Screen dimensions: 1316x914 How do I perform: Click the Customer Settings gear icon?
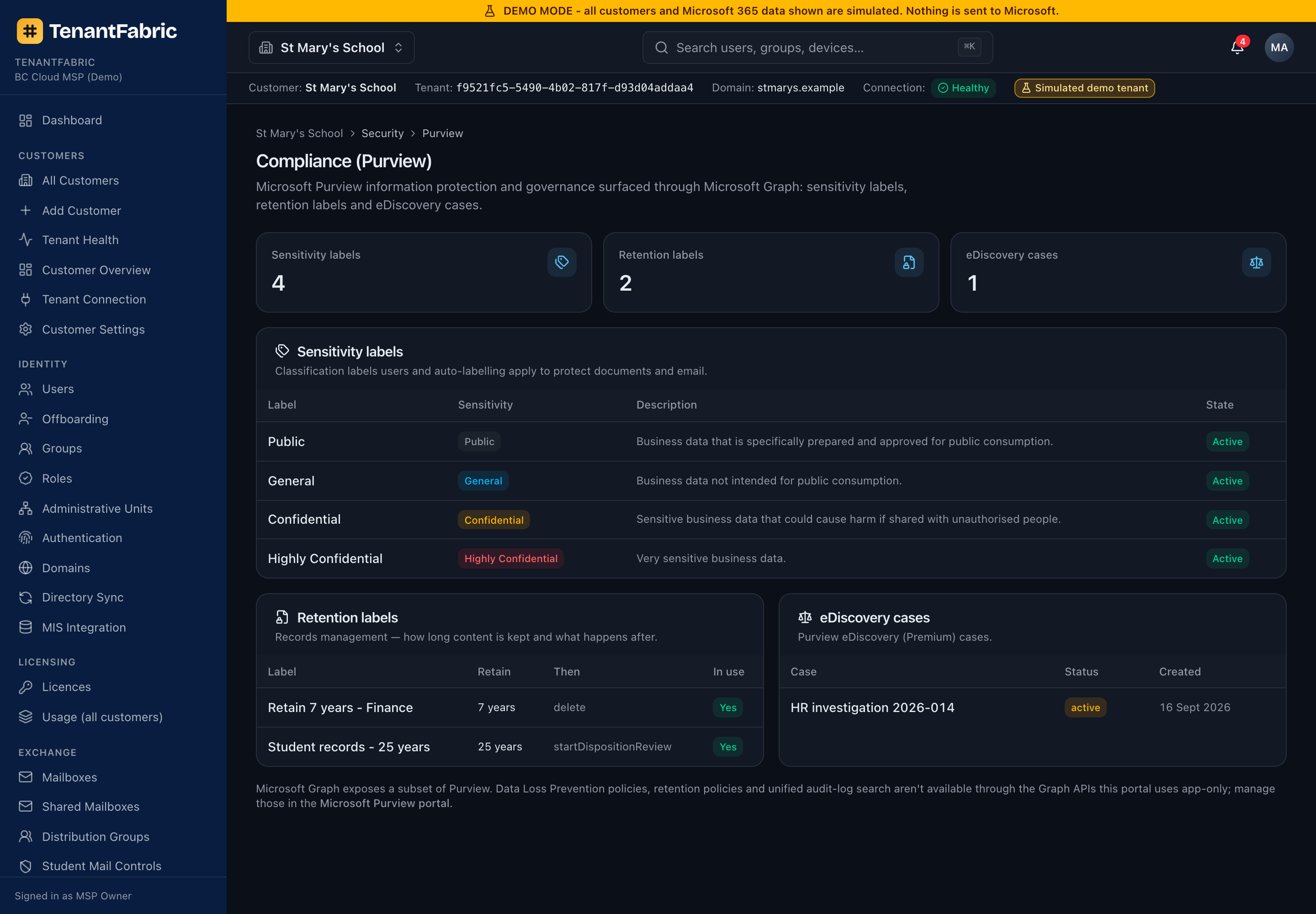[x=26, y=329]
